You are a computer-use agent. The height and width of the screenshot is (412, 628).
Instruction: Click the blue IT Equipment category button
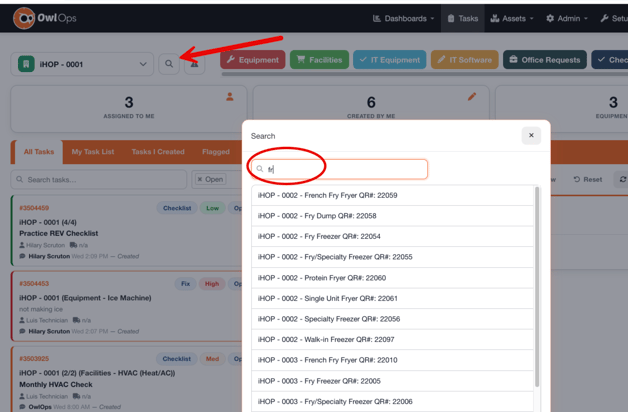[390, 60]
